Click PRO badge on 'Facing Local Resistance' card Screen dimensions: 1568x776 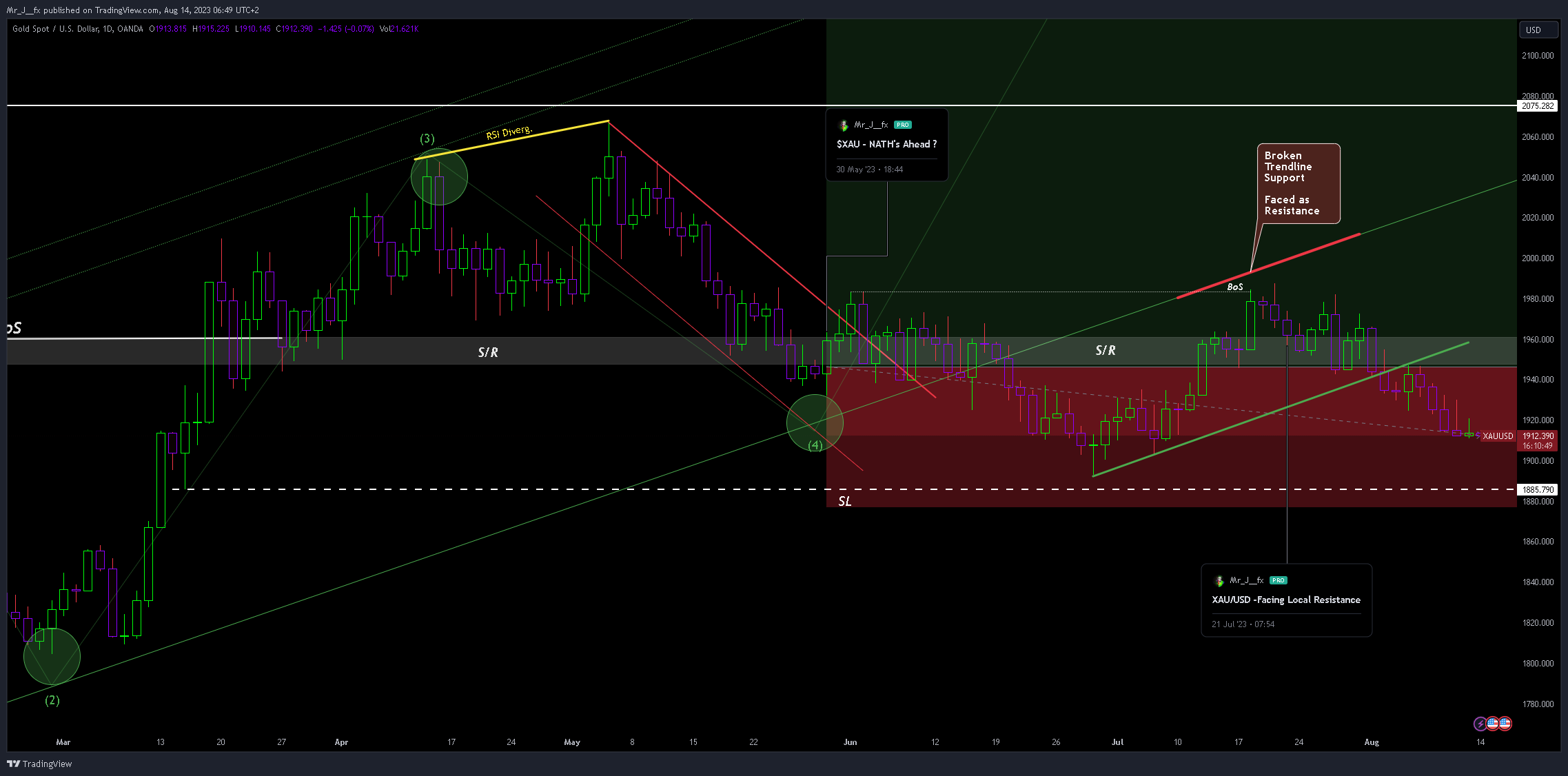[x=1279, y=581]
